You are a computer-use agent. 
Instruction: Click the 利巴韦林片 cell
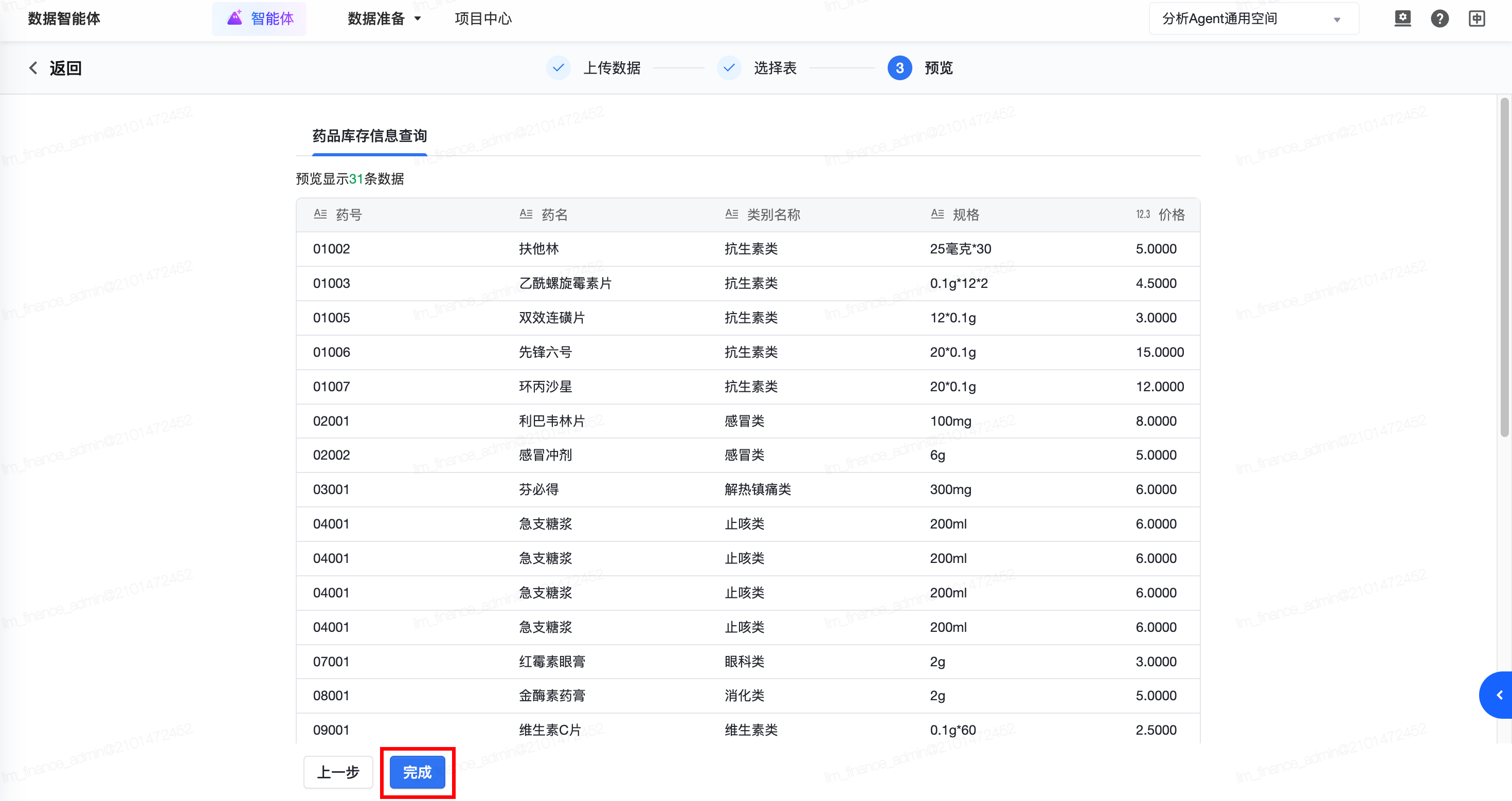552,421
